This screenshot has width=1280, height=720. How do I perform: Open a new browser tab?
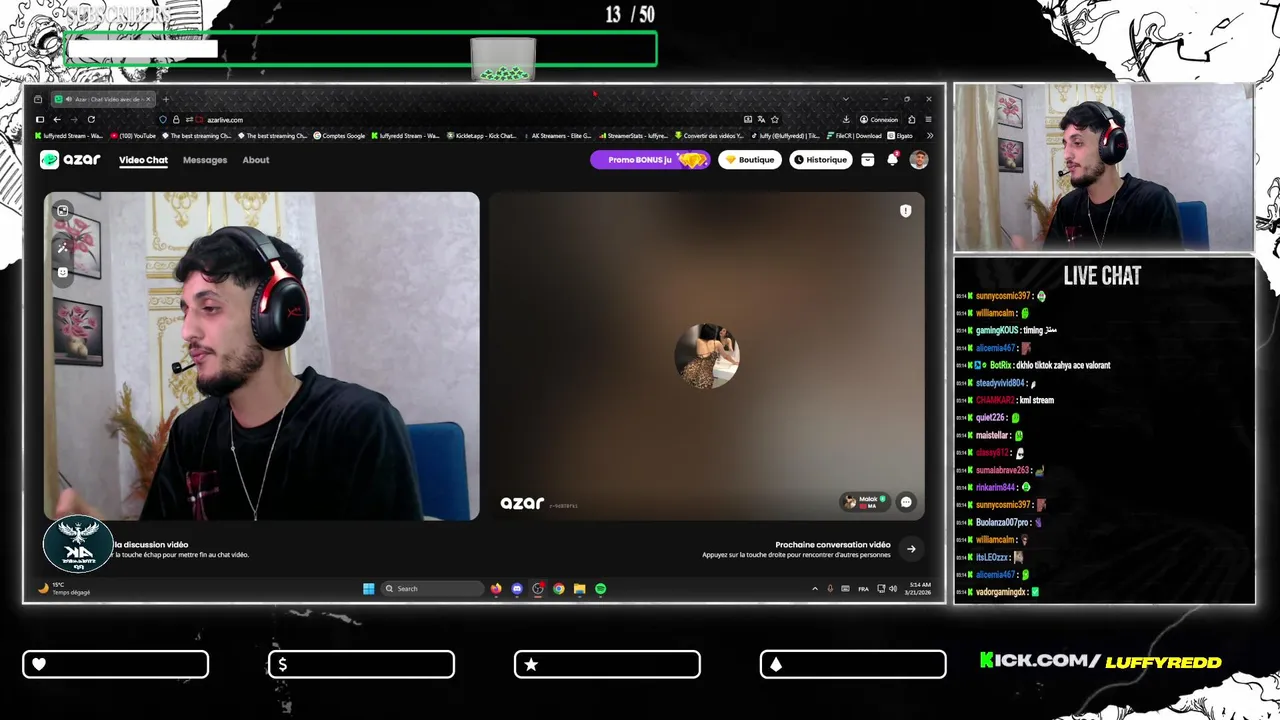point(166,99)
